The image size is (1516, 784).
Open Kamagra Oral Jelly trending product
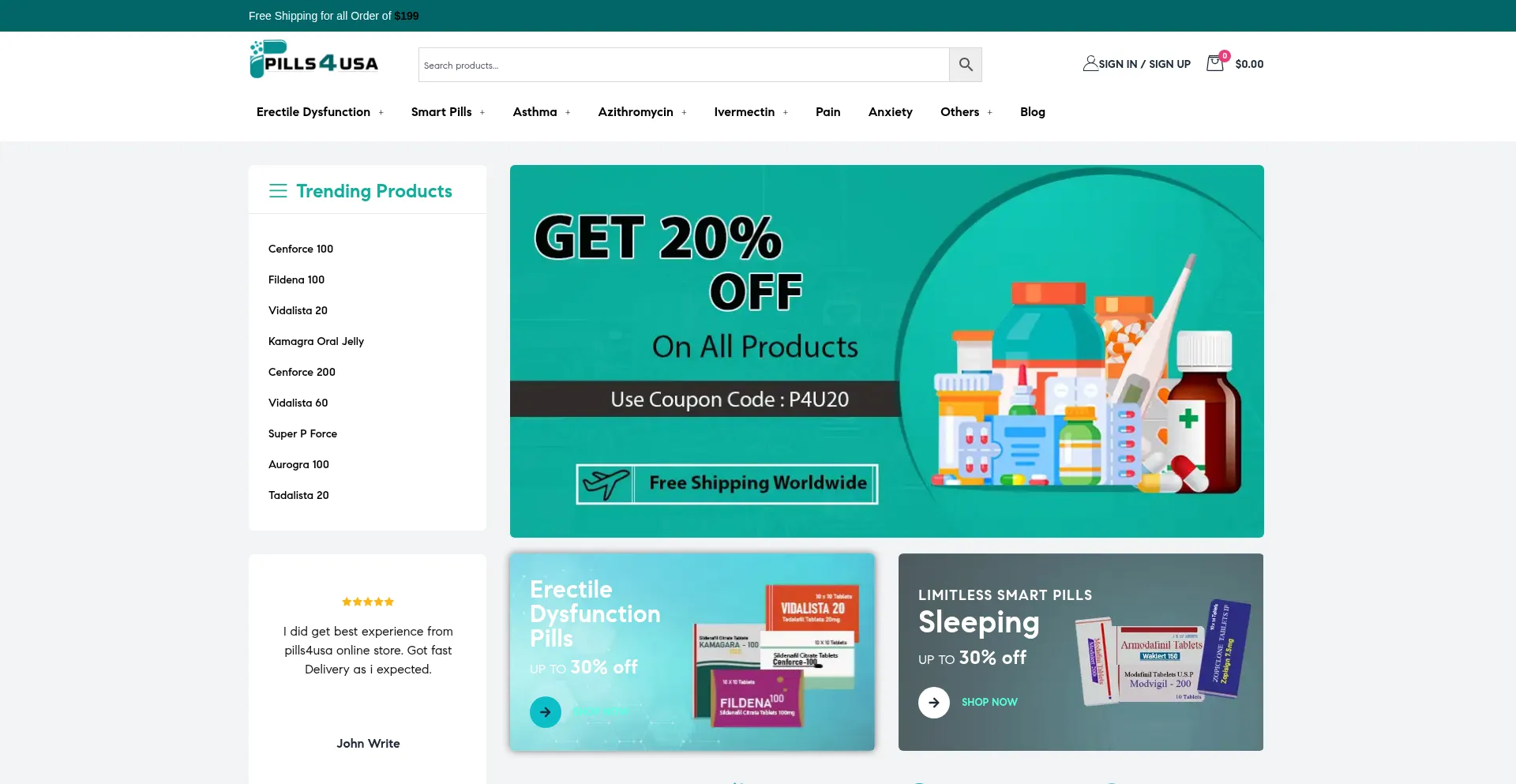click(x=316, y=341)
